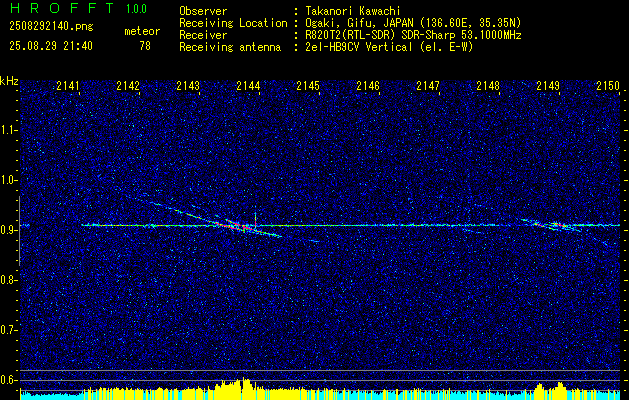Click the 1.1 frequency axis label
This screenshot has width=629, height=400.
coord(9,130)
